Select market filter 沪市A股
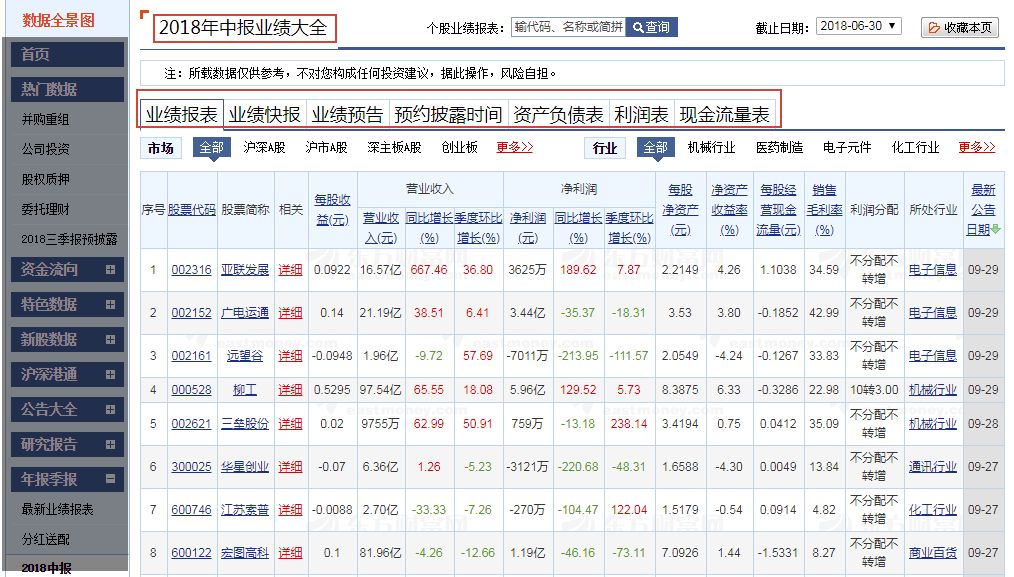Screen dimensions: 1014x577 (326, 147)
